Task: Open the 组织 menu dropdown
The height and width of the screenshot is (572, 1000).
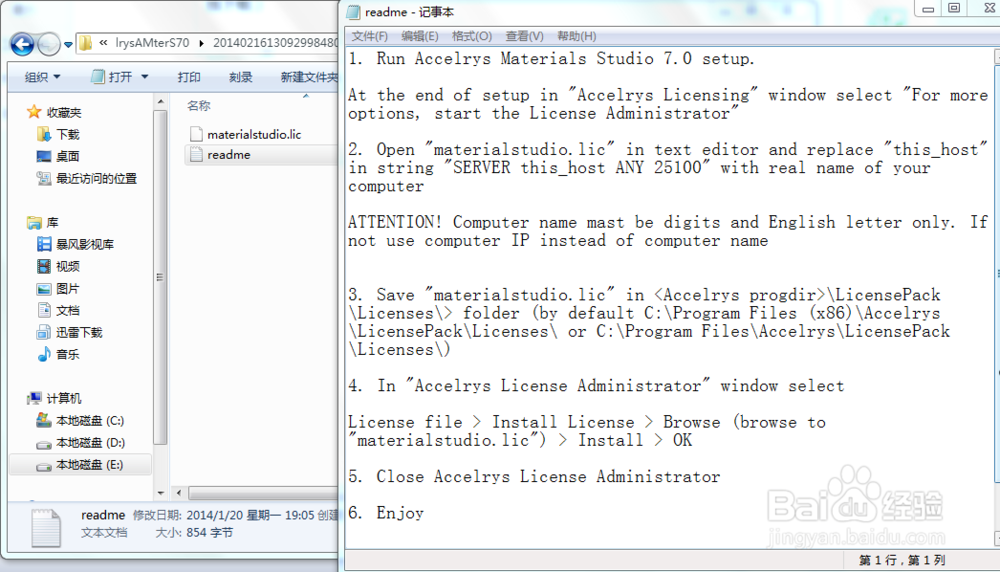Action: (x=42, y=77)
